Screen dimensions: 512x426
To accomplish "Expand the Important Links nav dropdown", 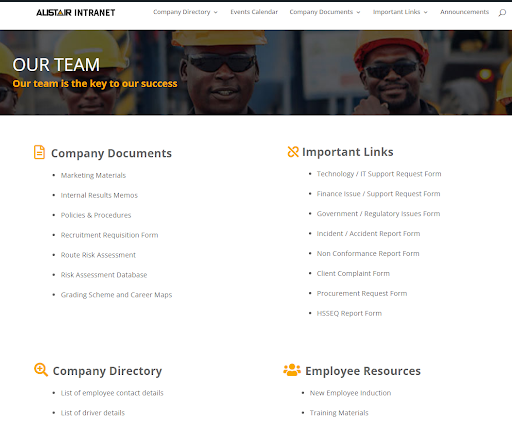I will (x=400, y=12).
